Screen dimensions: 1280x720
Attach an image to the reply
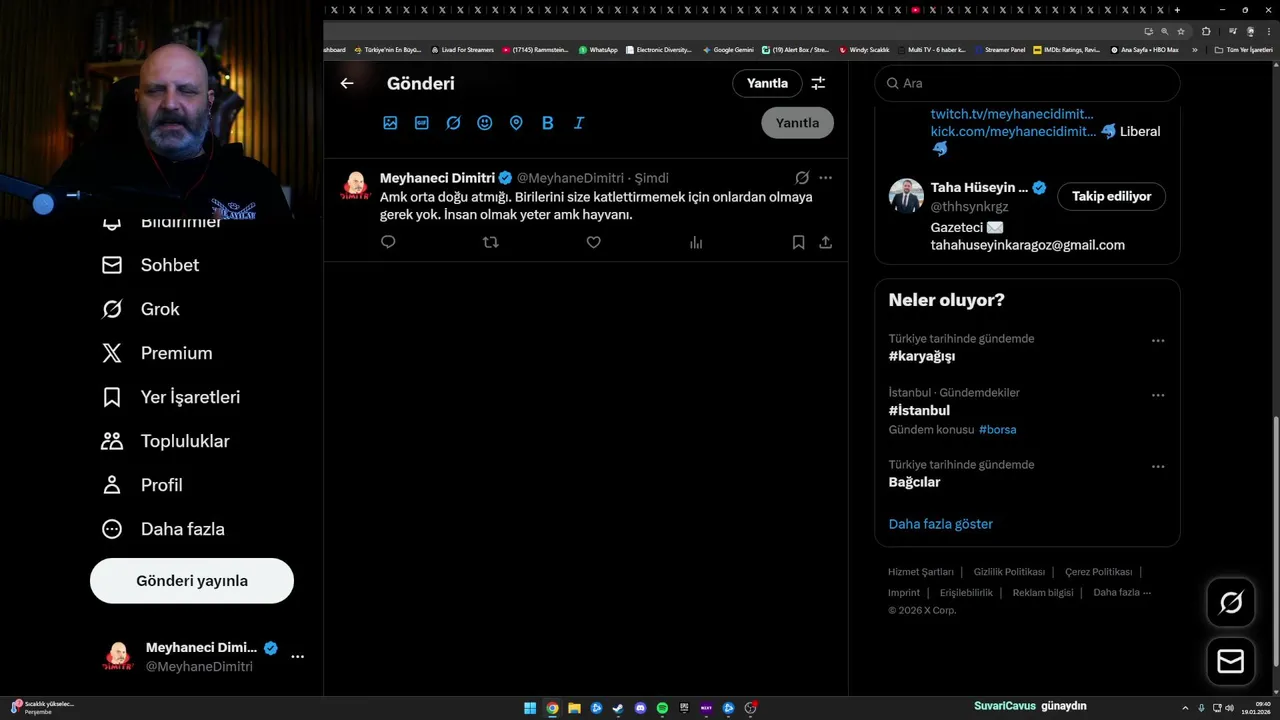(390, 123)
